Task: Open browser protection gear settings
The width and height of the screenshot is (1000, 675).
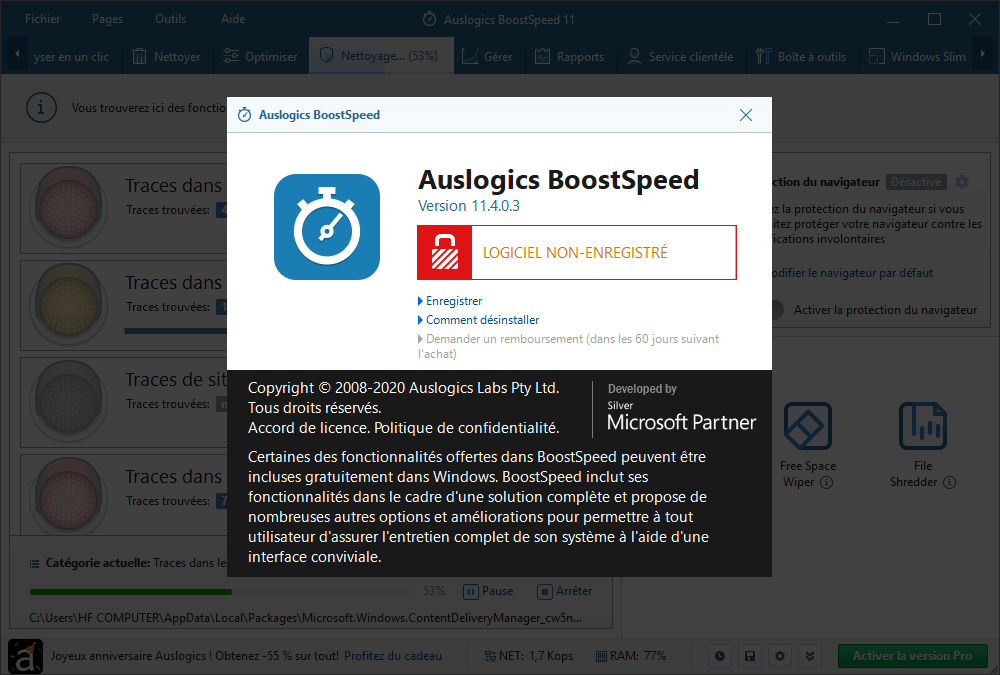Action: coord(962,182)
